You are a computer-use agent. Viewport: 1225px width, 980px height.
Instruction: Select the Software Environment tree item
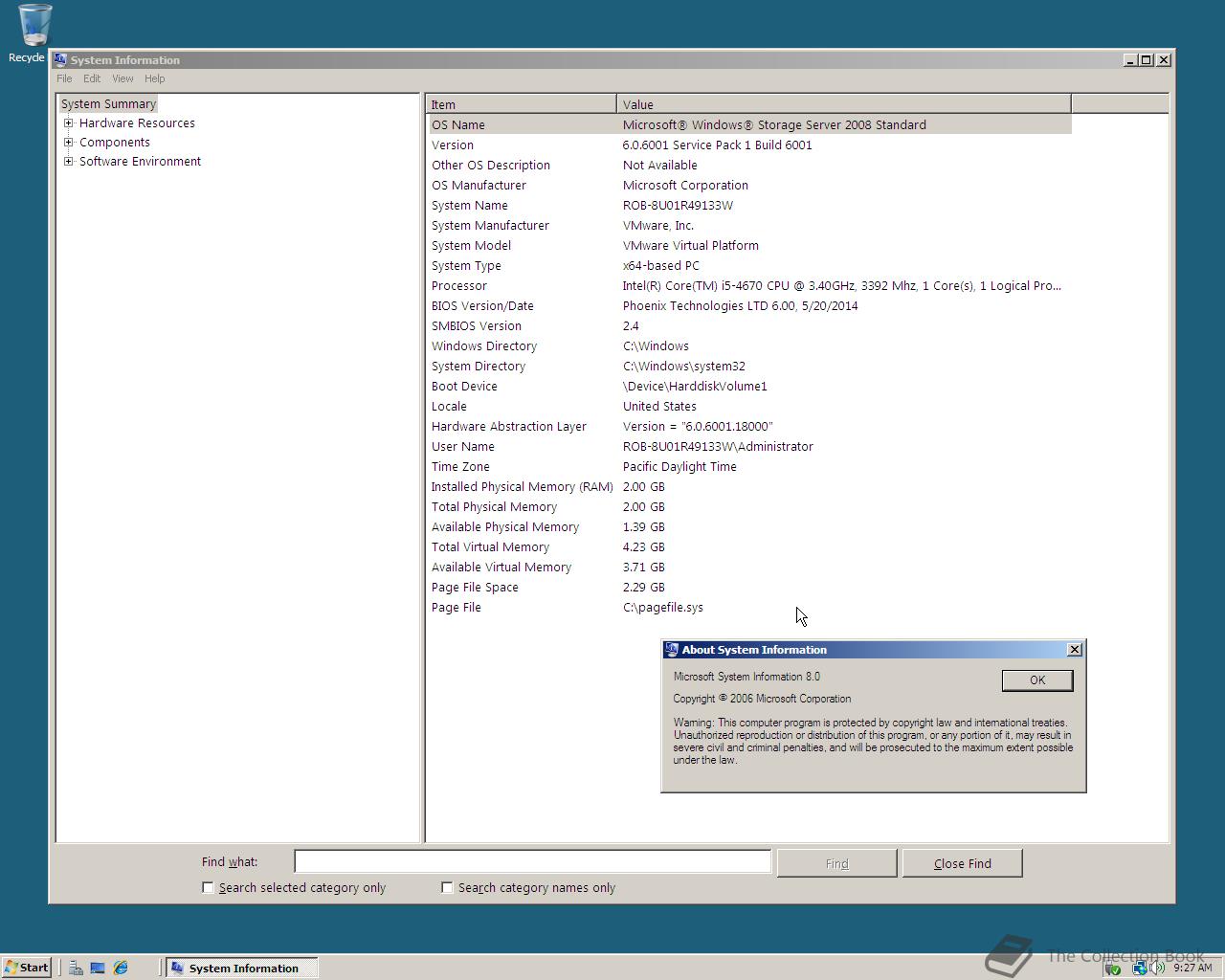coord(140,161)
